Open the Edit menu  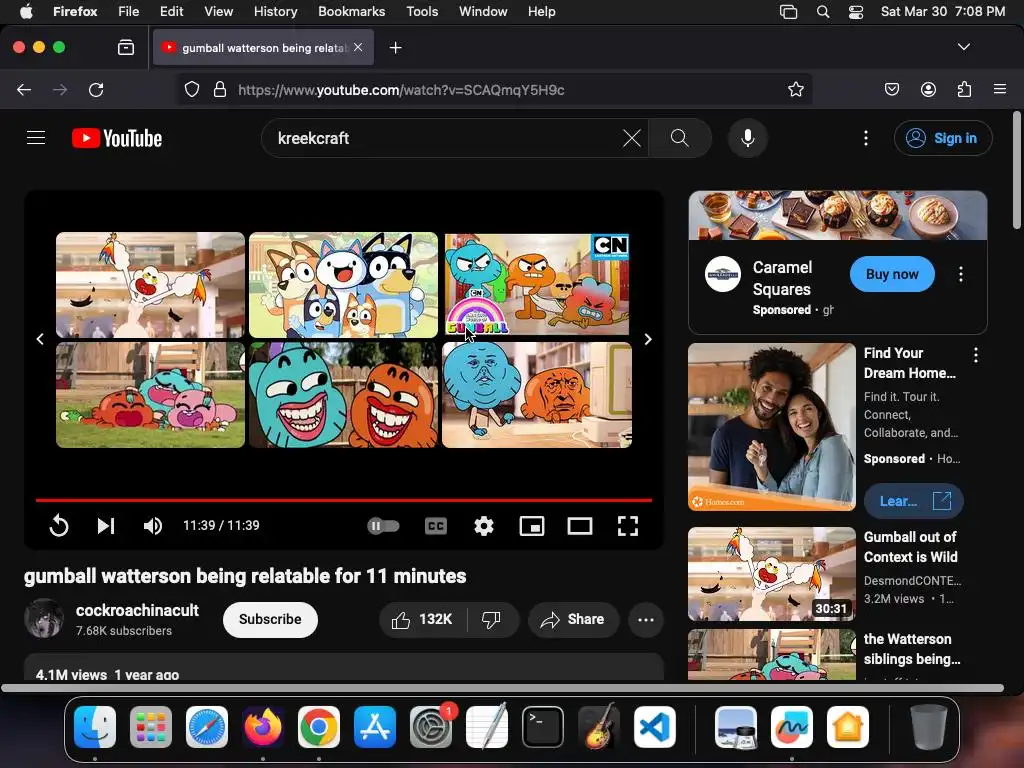(172, 11)
